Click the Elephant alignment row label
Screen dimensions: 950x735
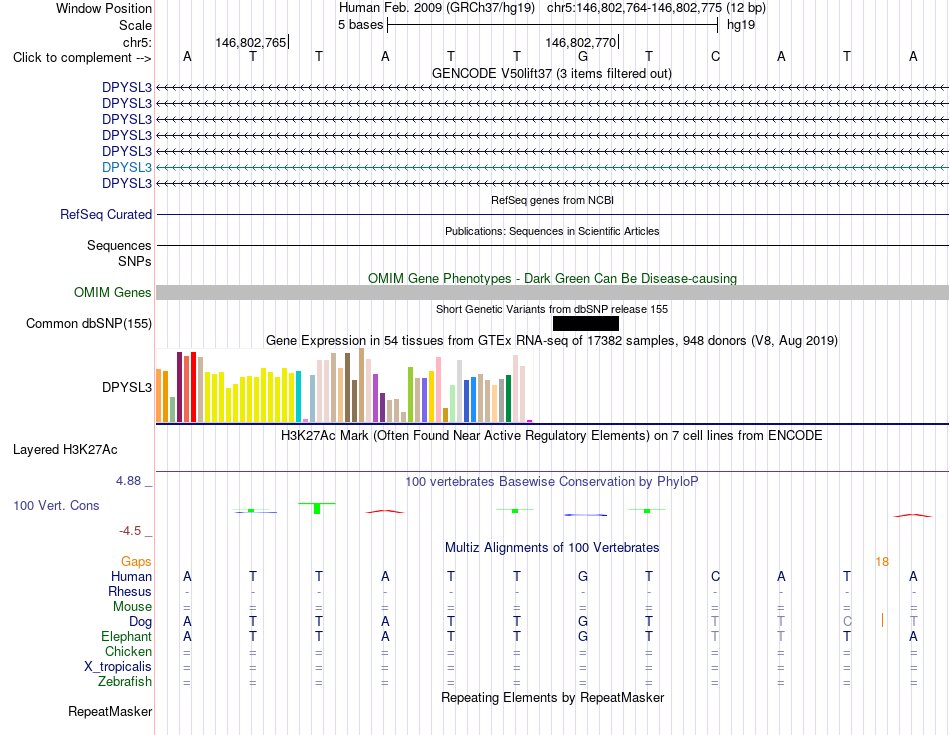126,637
